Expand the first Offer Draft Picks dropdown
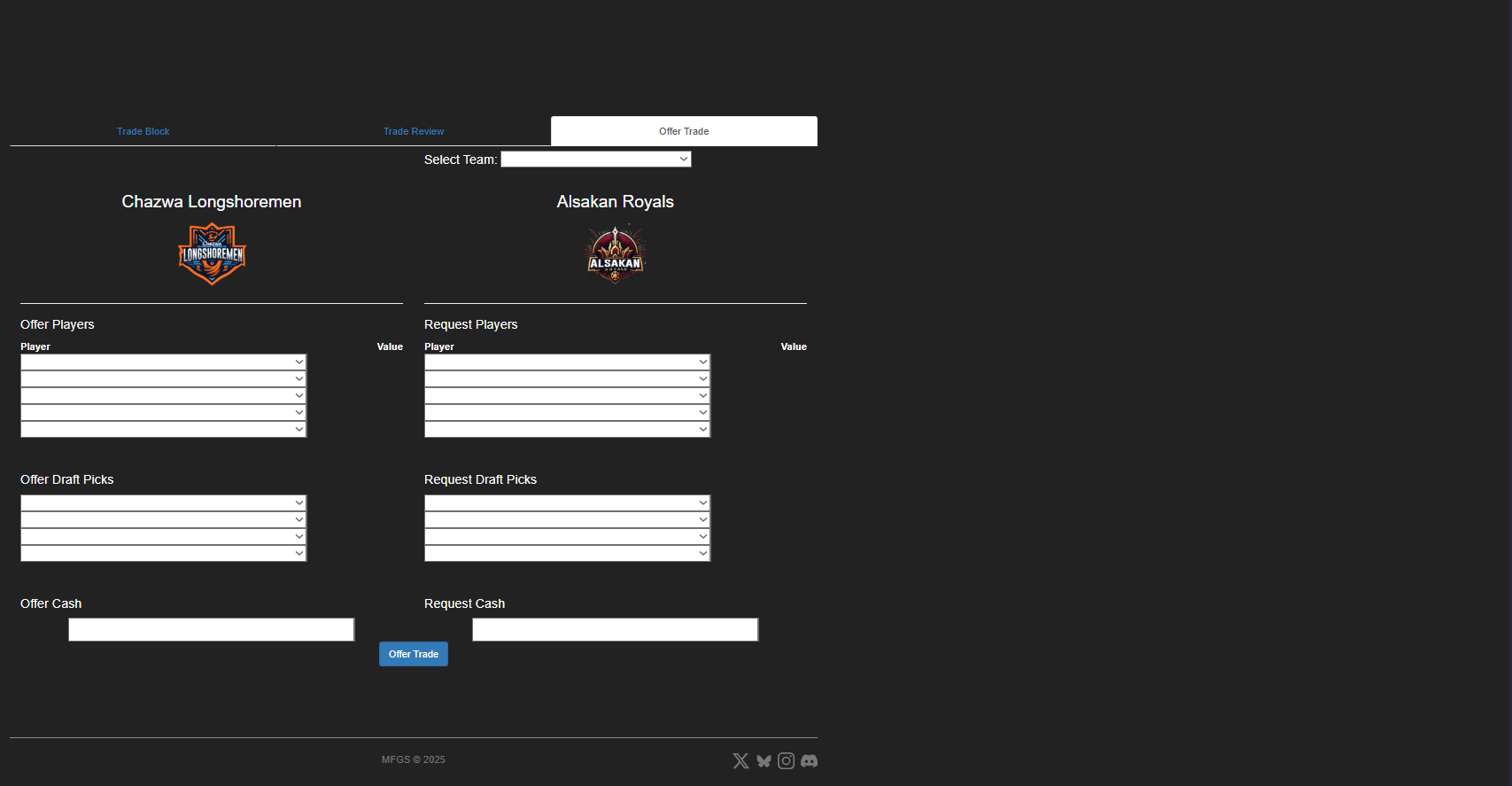 pyautogui.click(x=163, y=503)
